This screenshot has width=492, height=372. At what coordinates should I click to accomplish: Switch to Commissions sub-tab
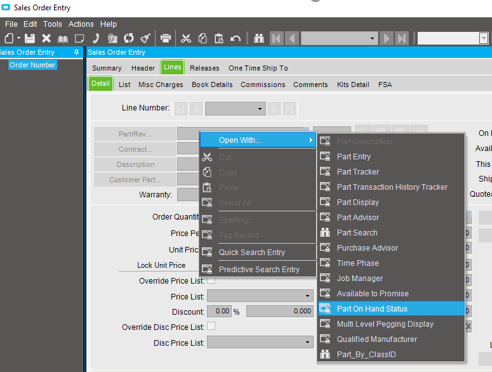(263, 85)
